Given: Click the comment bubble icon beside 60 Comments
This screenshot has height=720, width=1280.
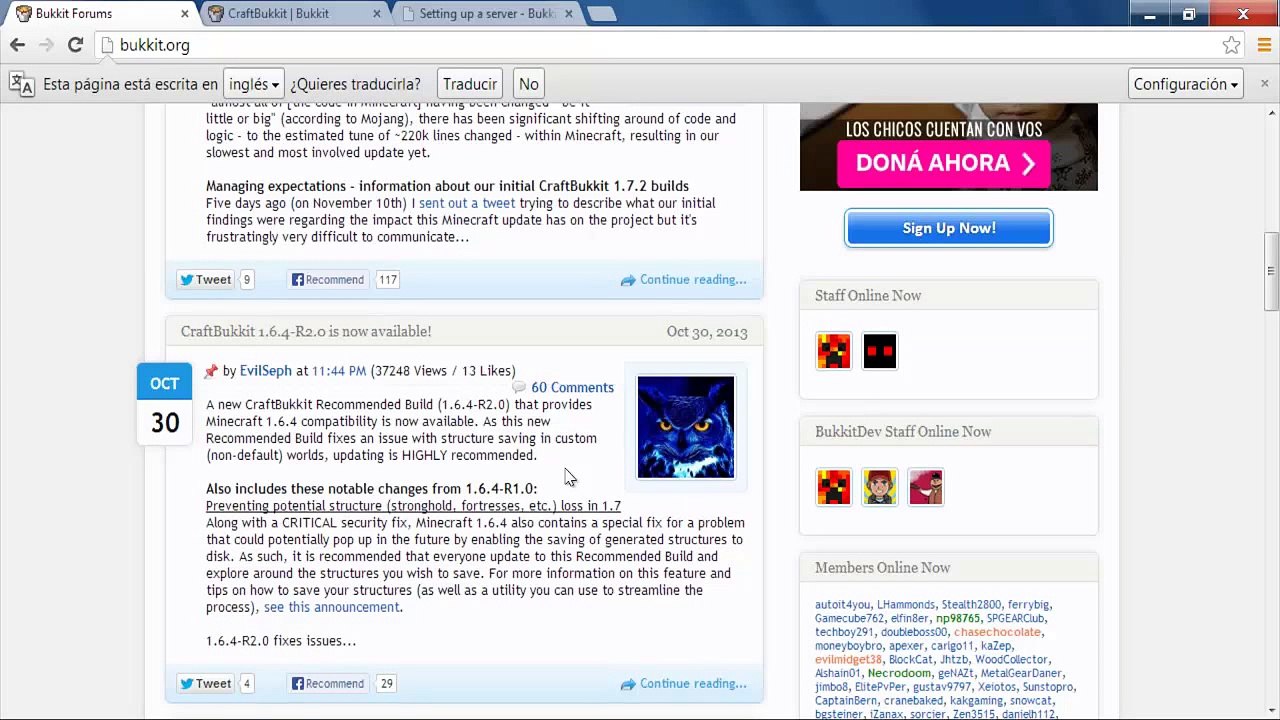Looking at the screenshot, I should coord(518,387).
